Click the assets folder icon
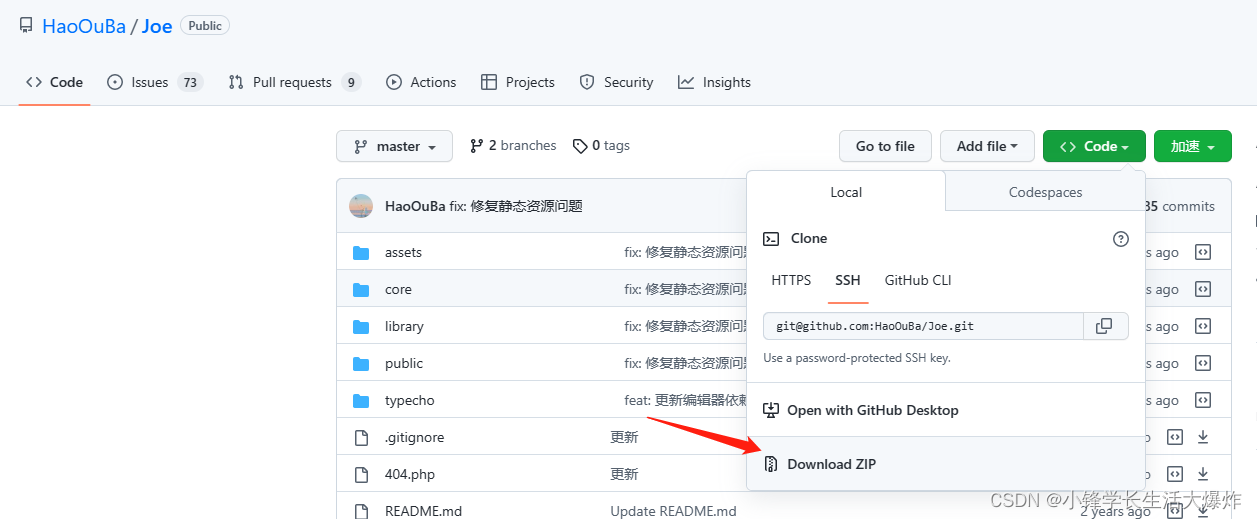Viewport: 1257px width, 519px height. 361,252
